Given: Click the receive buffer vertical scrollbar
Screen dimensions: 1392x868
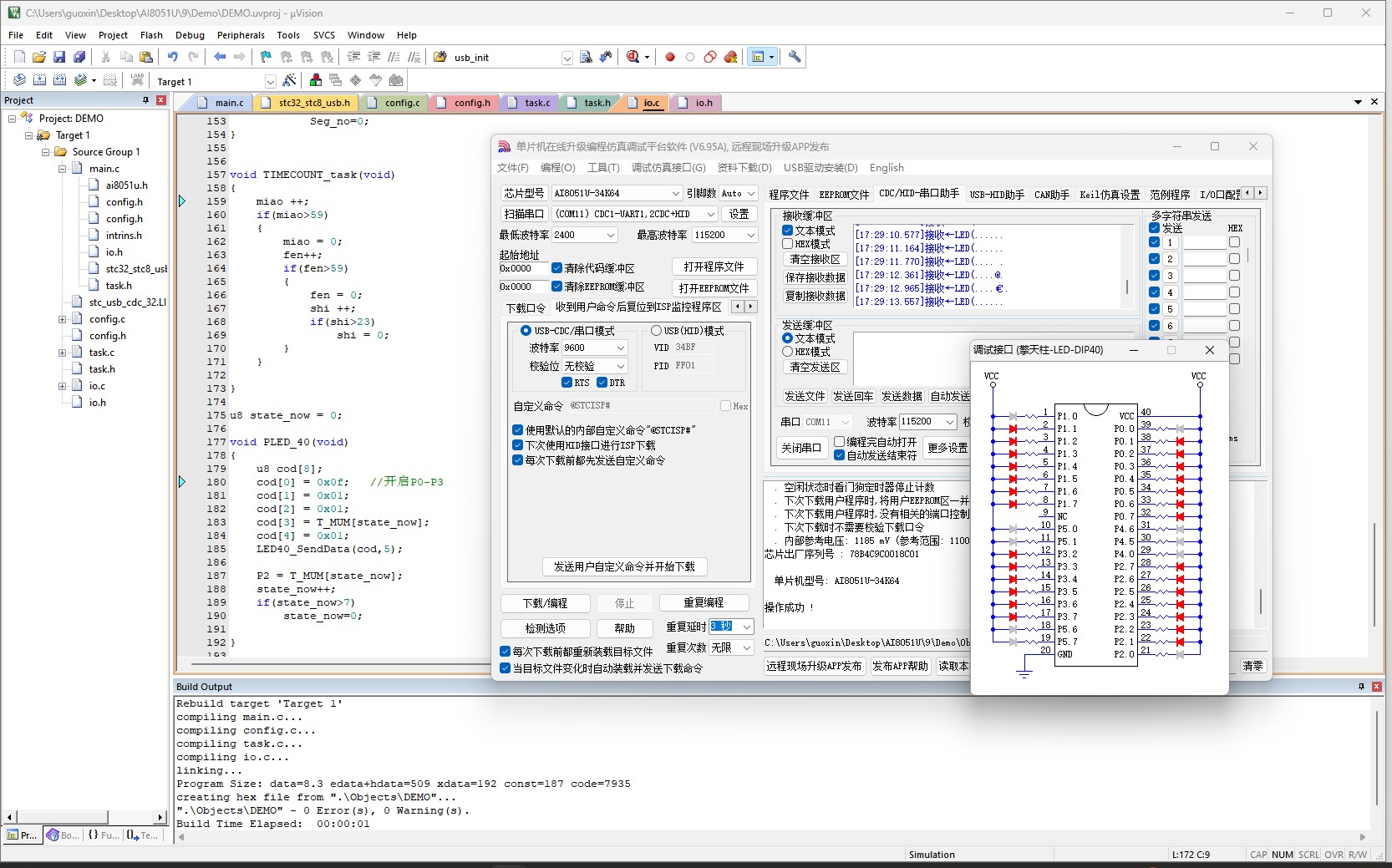Looking at the screenshot, I should 1128,266.
